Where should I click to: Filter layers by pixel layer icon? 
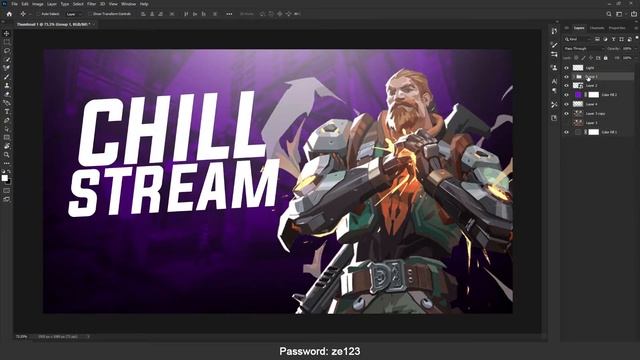point(597,39)
